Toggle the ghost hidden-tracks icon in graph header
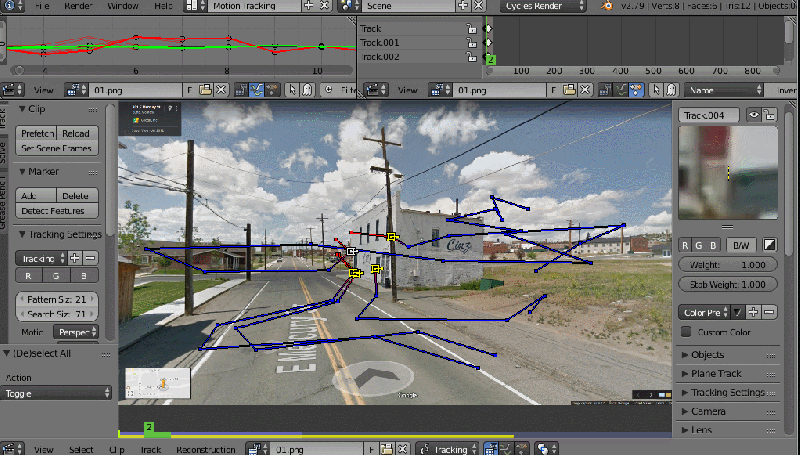The width and height of the screenshot is (800, 455). pos(307,90)
